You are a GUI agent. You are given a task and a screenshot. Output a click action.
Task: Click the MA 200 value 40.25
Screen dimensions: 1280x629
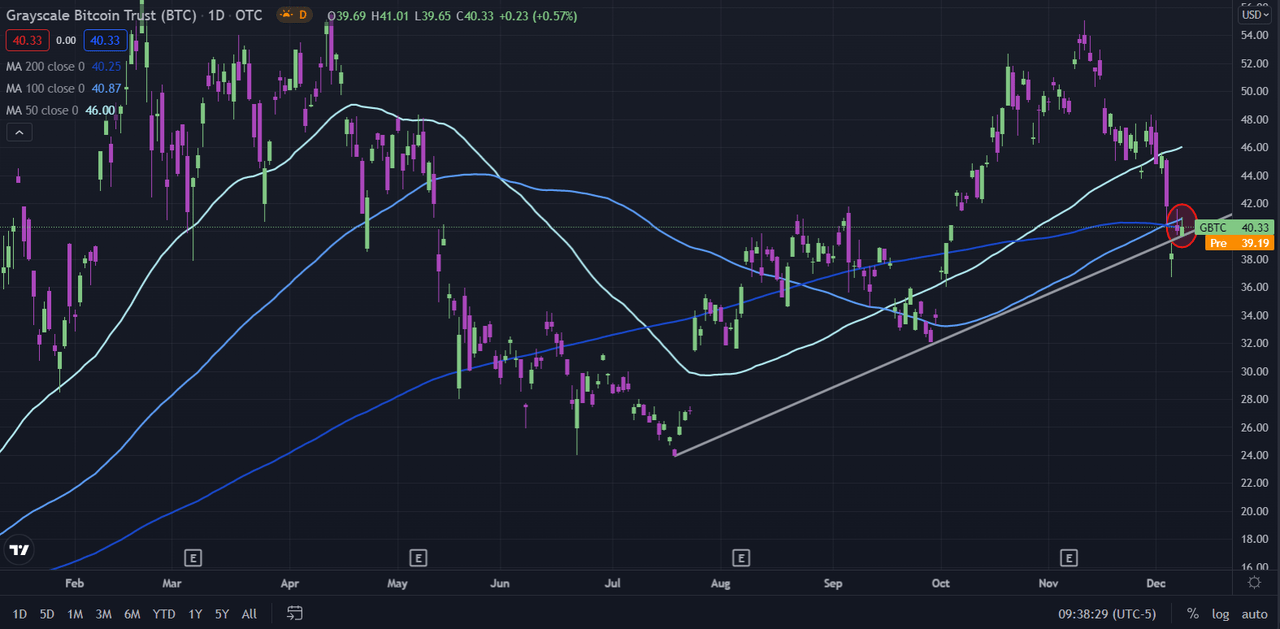tap(106, 66)
